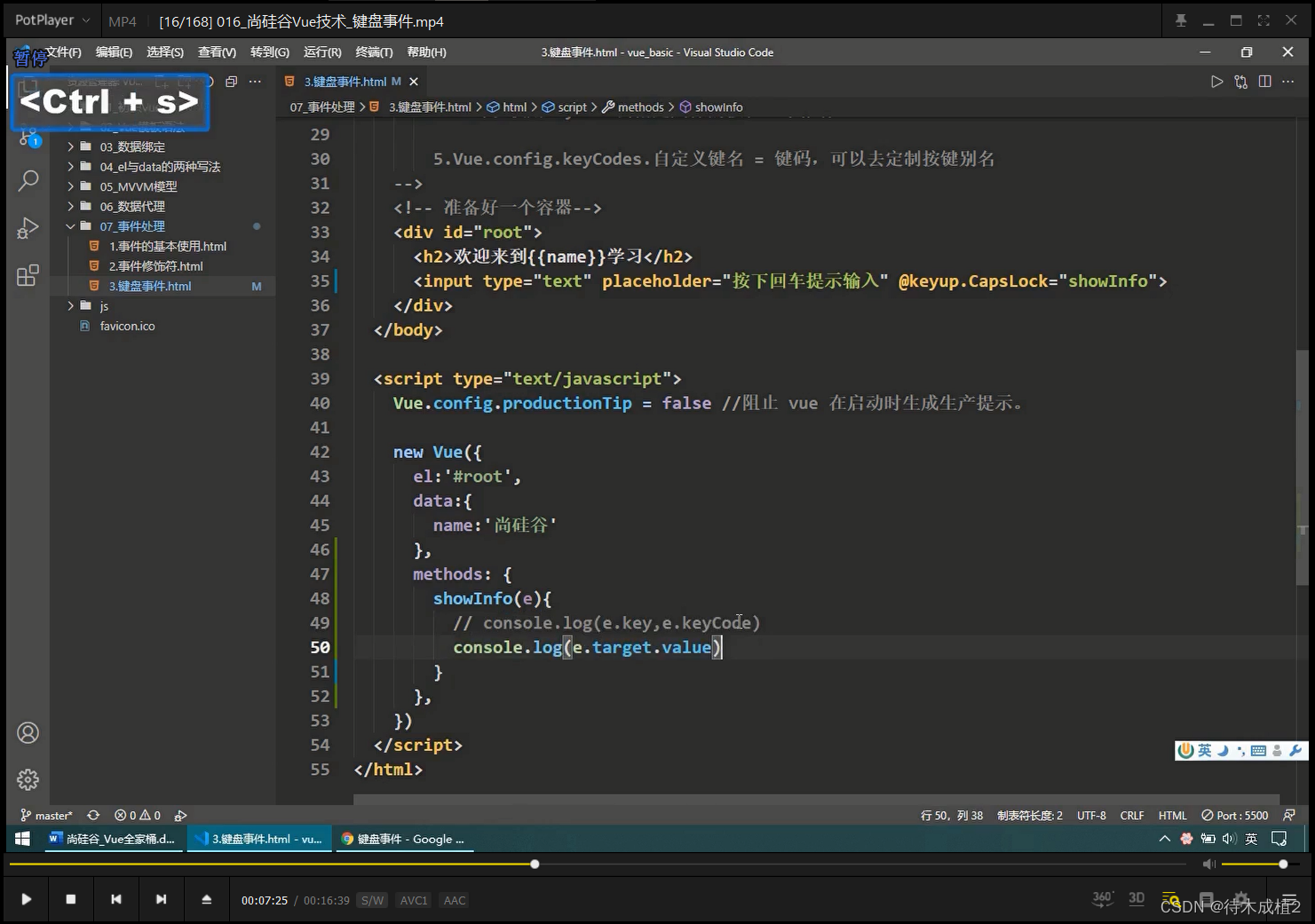Change CRLF end of line sequence

click(1132, 815)
